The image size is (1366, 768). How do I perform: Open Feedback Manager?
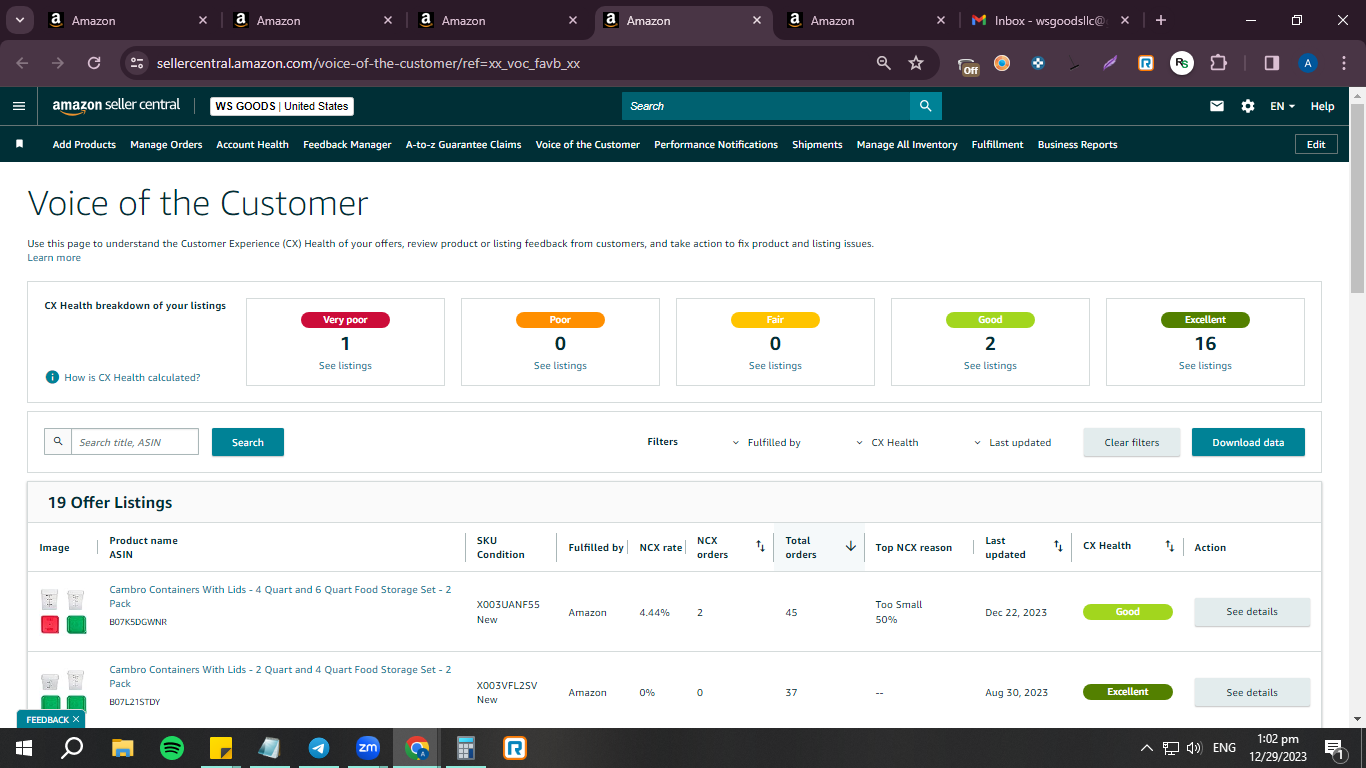pos(347,144)
